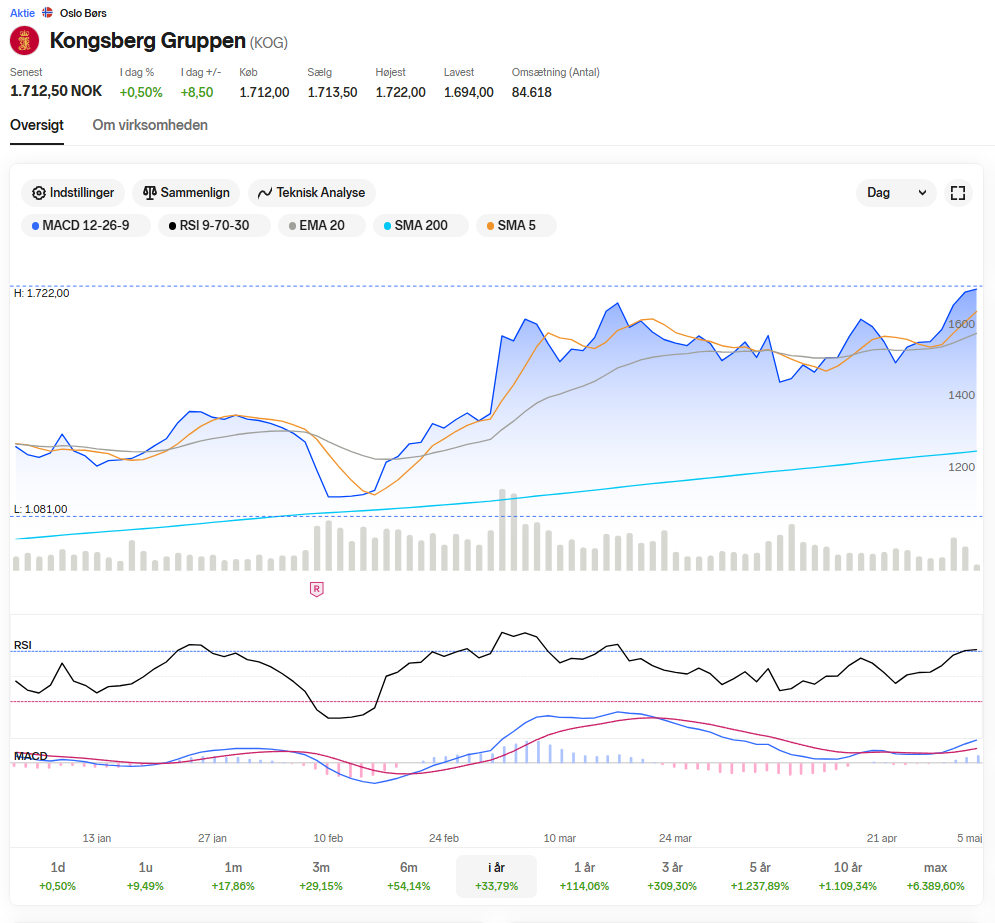Image resolution: width=995 pixels, height=923 pixels.
Task: Toggle the MACD 12-26-9 indicator chip
Action: [x=86, y=226]
